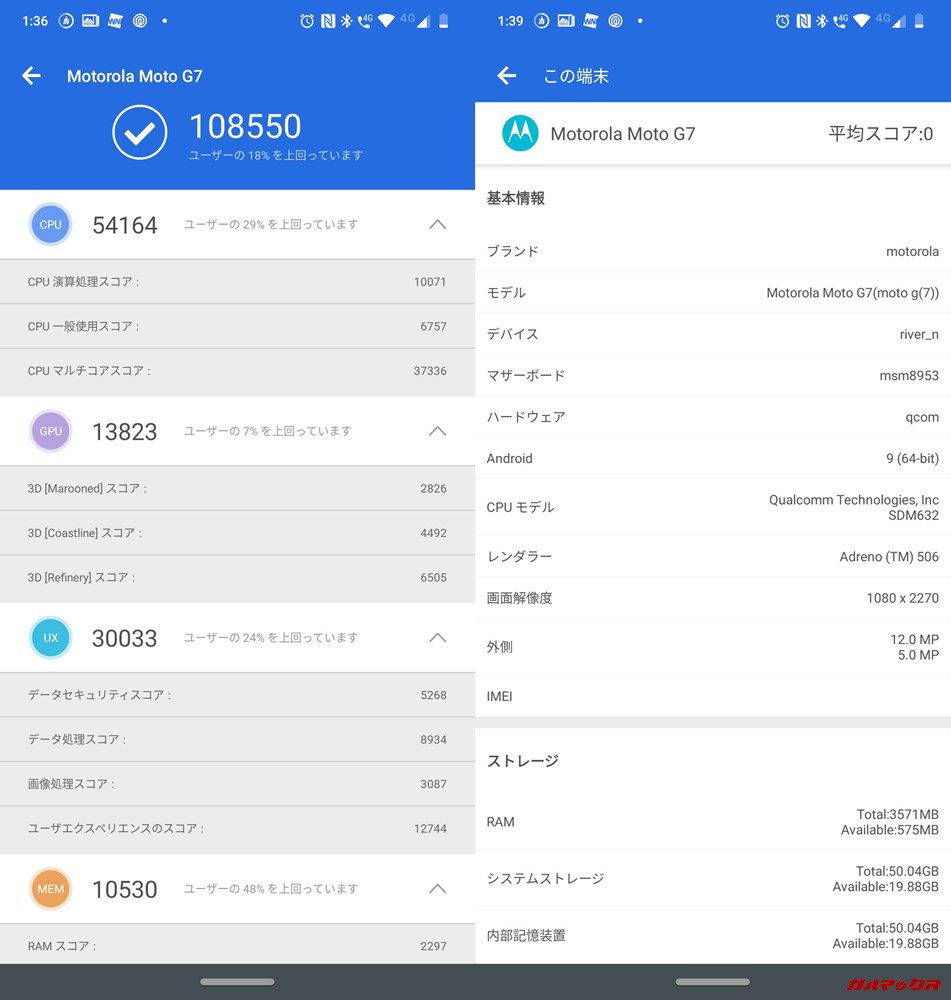
Task: Tap back arrow beside Motorola Moto G7
Action: [x=31, y=75]
